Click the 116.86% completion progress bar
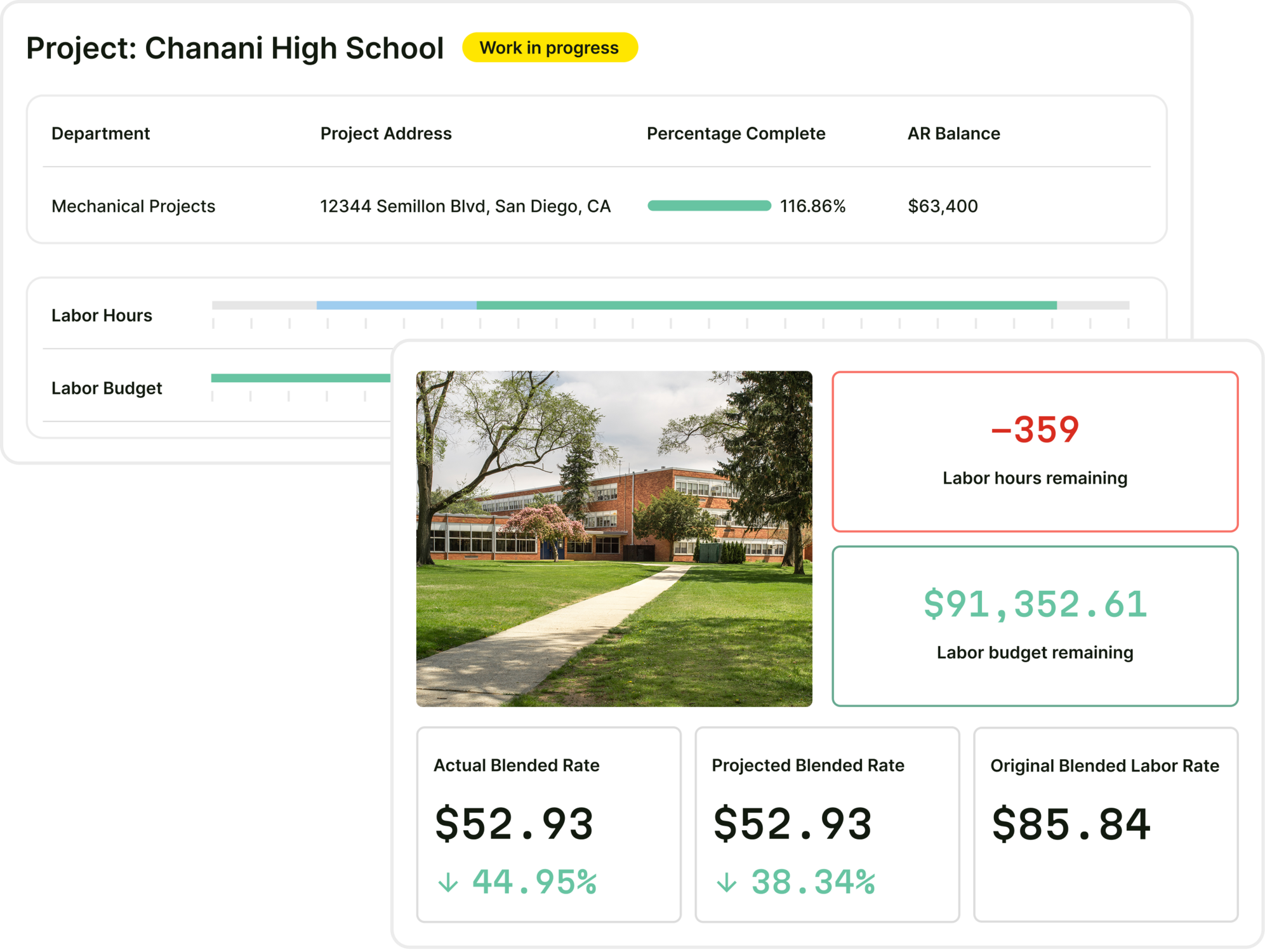The height and width of the screenshot is (952, 1265). point(709,206)
